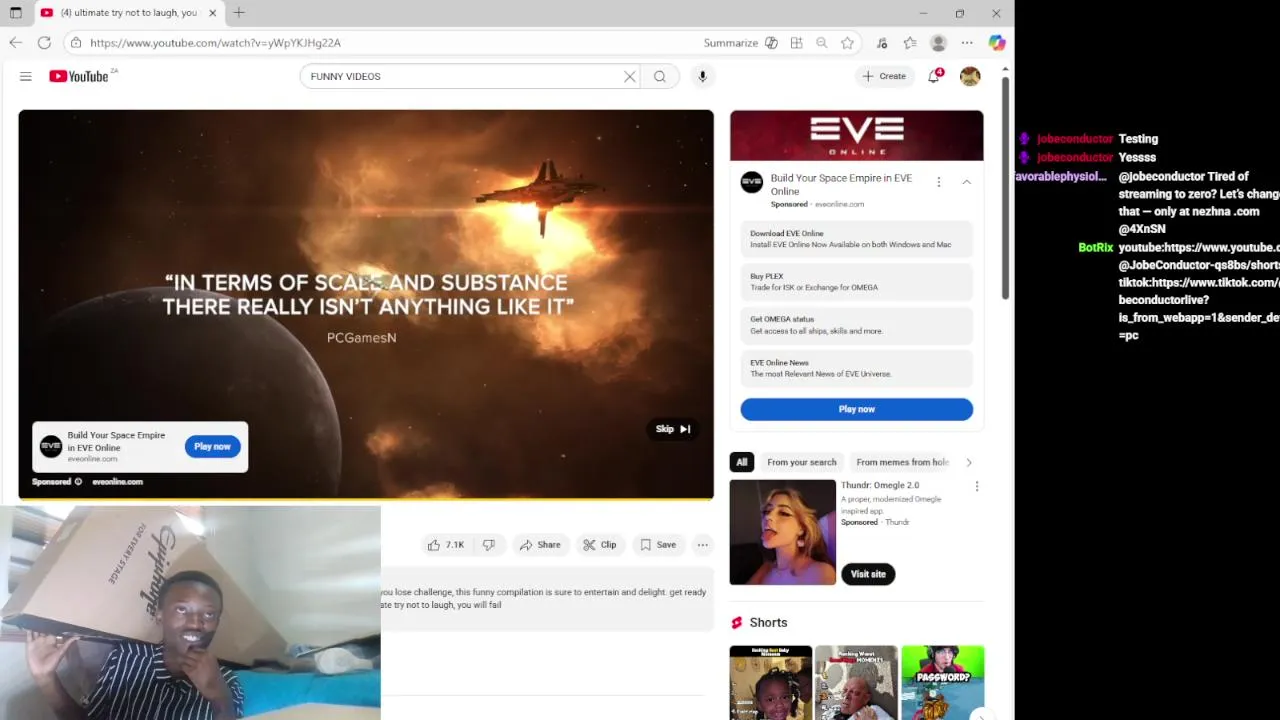This screenshot has width=1280, height=720.
Task: Open a new browser tab
Action: (239, 13)
